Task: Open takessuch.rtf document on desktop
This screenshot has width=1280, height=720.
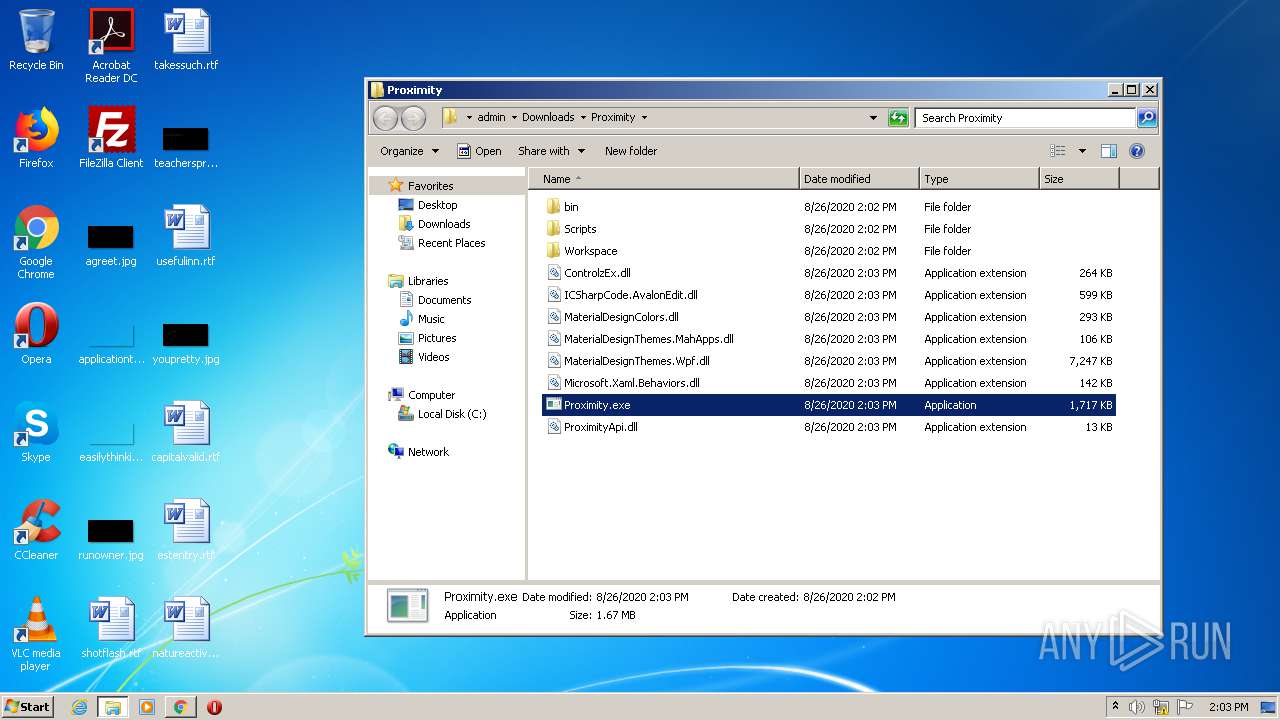Action: (x=186, y=40)
